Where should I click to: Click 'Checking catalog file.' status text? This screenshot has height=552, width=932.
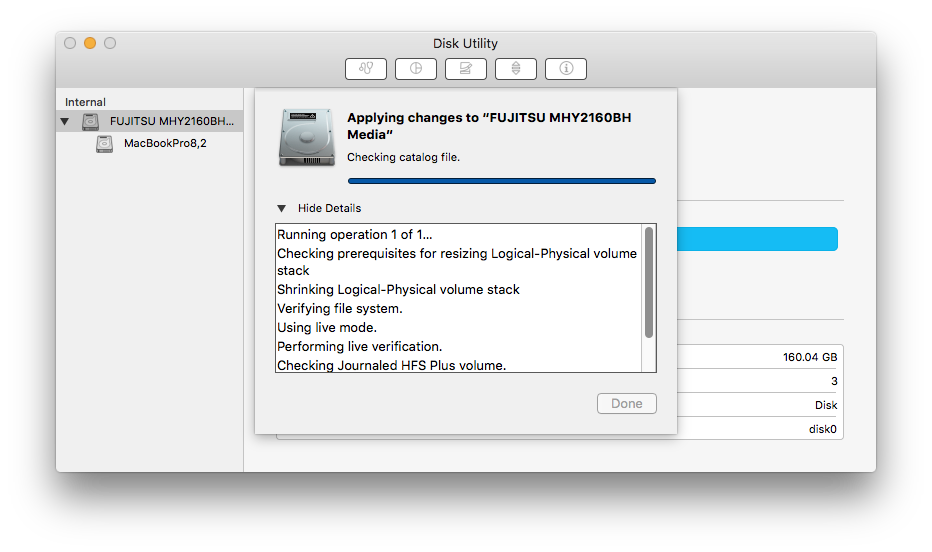[x=404, y=157]
